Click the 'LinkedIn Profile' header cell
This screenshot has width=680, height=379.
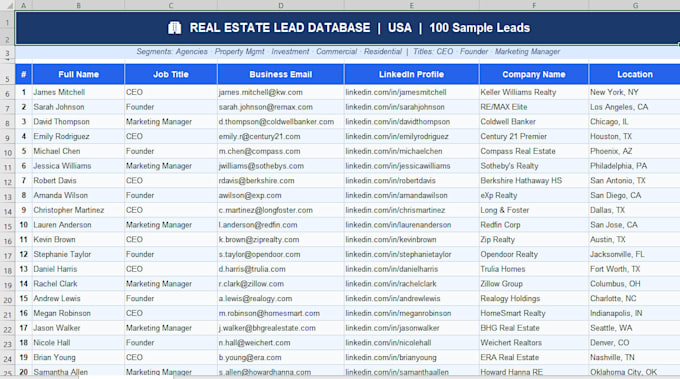click(x=412, y=74)
